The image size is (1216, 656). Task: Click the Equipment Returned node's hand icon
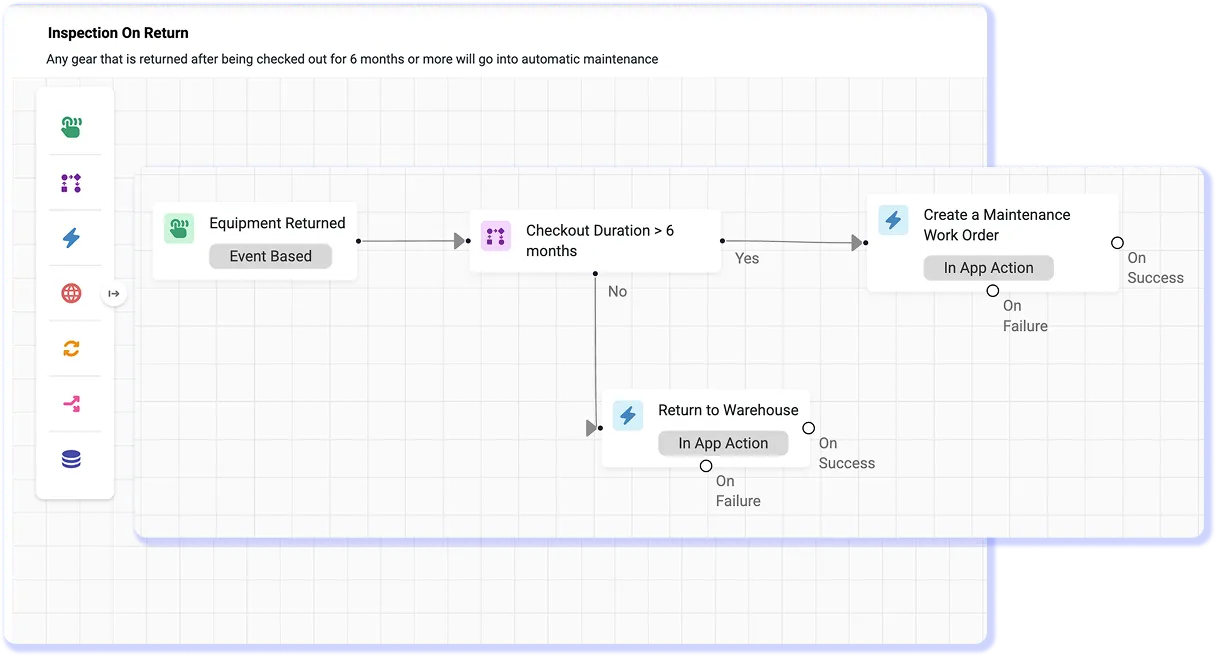(x=180, y=228)
